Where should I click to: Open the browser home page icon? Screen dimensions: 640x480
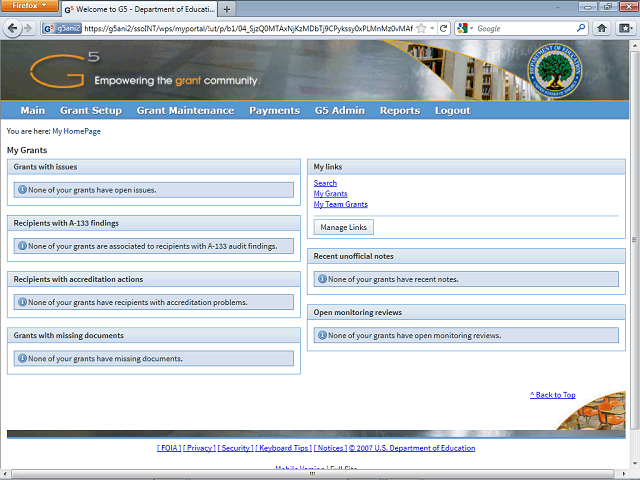(602, 28)
